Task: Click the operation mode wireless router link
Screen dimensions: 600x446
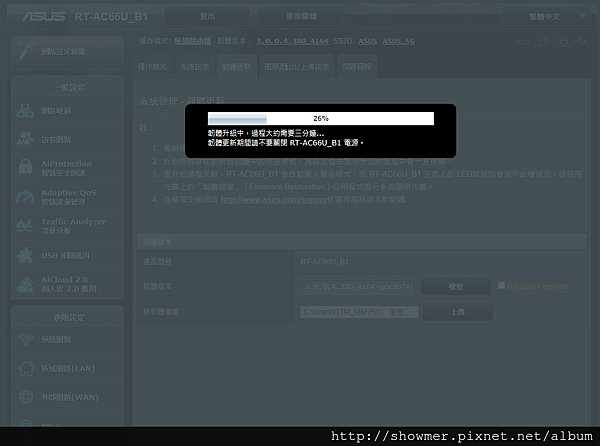Action: pyautogui.click(x=192, y=41)
